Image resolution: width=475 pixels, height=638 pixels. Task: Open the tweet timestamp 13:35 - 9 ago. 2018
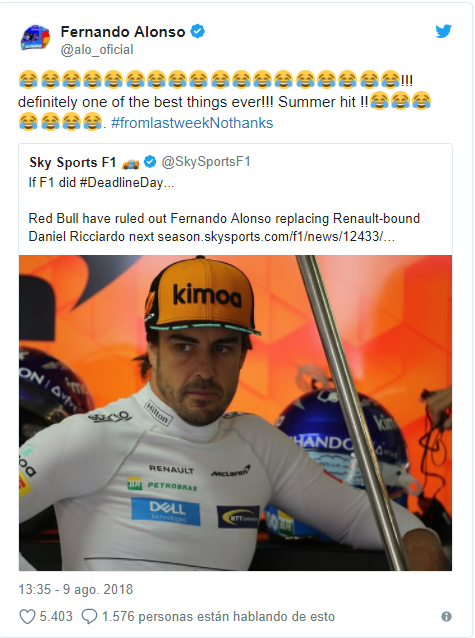[76, 590]
